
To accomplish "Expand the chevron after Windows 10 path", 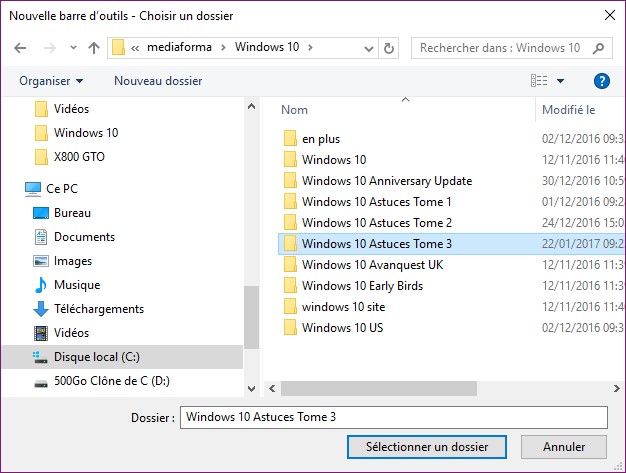I will coord(310,48).
